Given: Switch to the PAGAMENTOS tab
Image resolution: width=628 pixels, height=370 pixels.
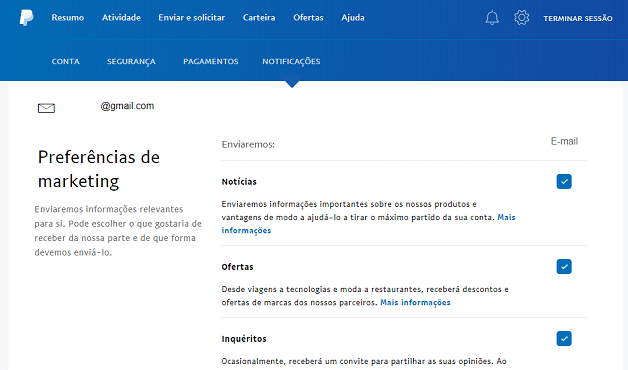Looking at the screenshot, I should [x=211, y=61].
